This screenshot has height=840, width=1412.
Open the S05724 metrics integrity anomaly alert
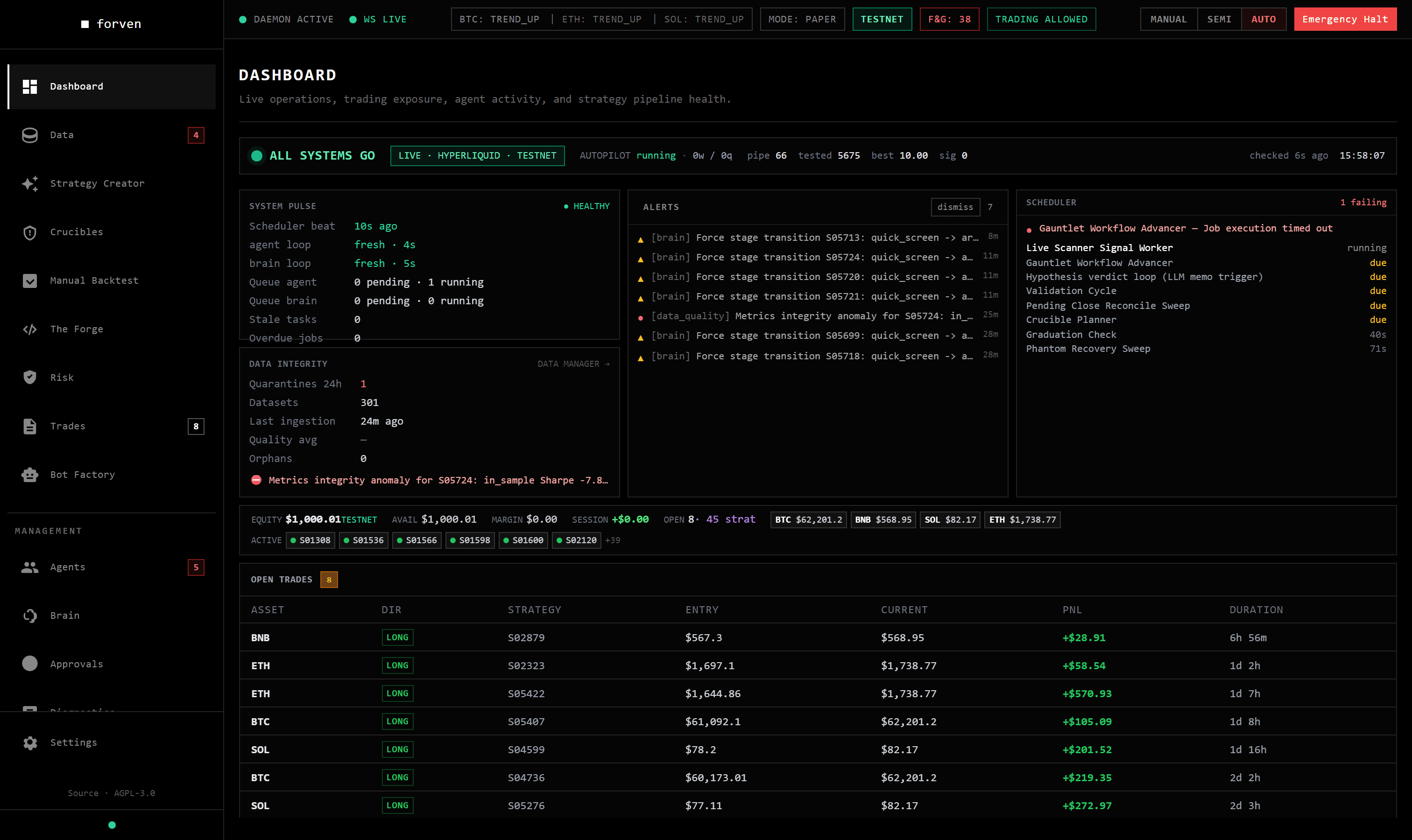pyautogui.click(x=818, y=316)
